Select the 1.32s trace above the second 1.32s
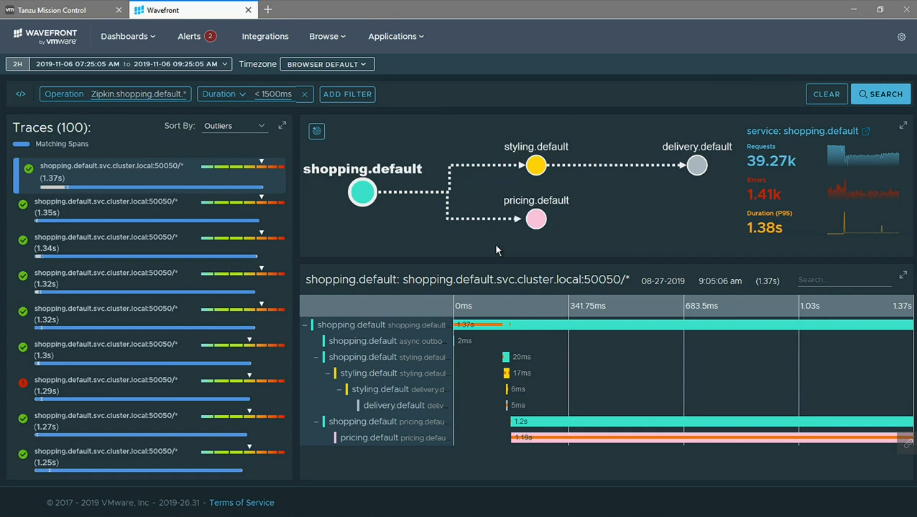The image size is (917, 517). [151, 280]
